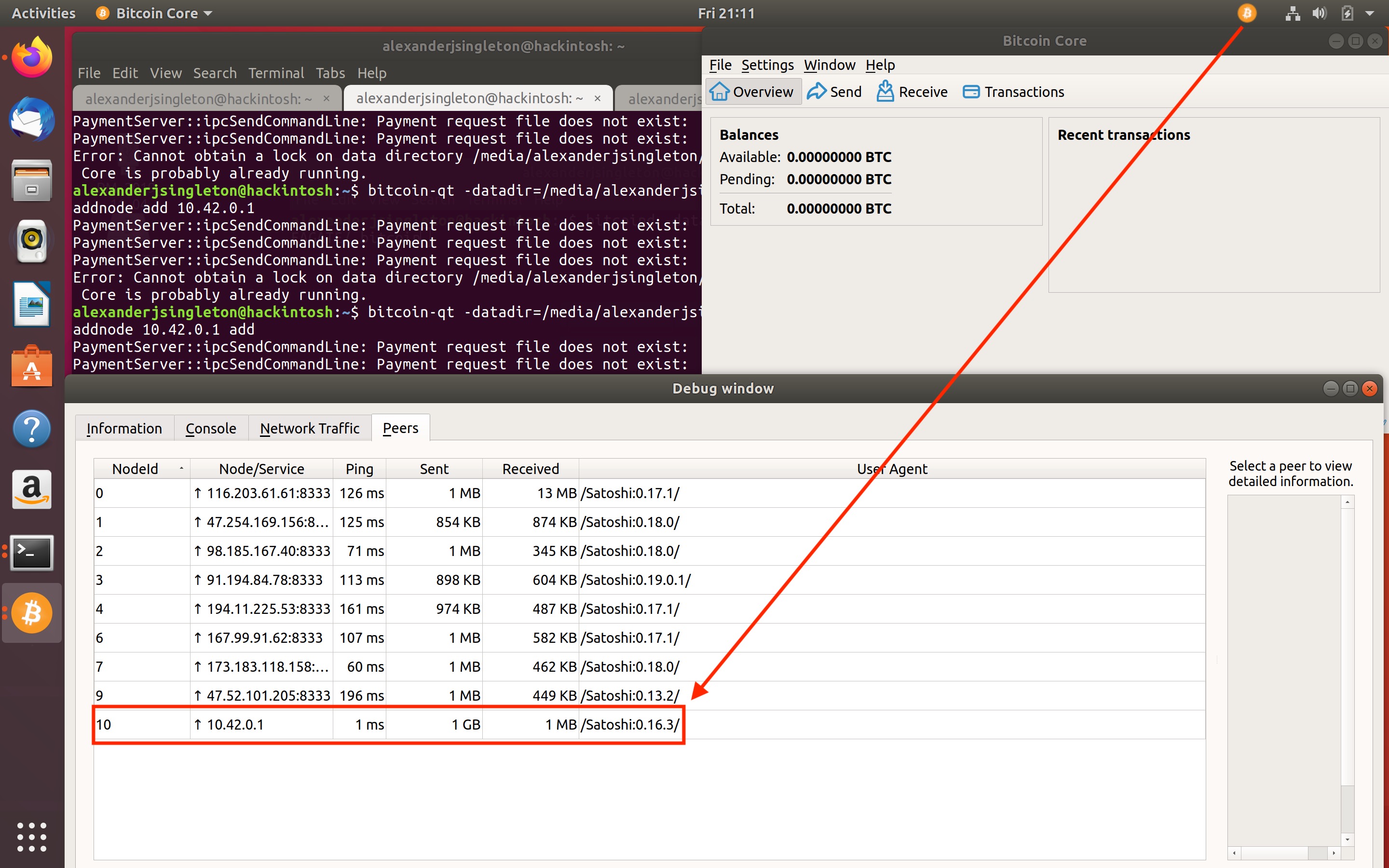Viewport: 1389px width, 868px height.
Task: Open the terminal Tabs menu
Action: 330,73
